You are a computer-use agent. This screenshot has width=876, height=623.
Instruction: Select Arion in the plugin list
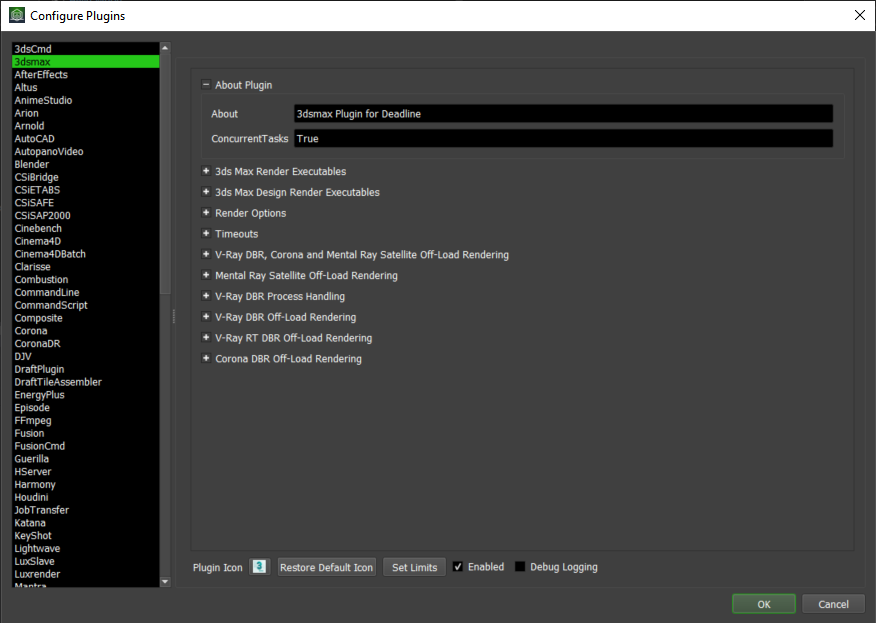(85, 113)
